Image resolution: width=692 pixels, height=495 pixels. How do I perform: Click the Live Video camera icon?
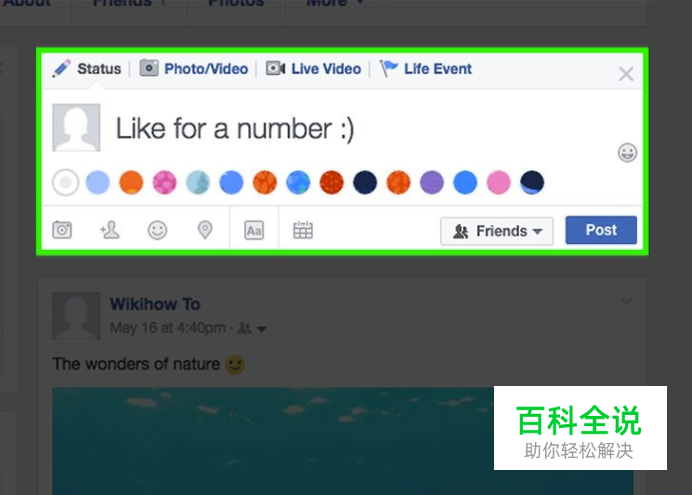click(275, 68)
